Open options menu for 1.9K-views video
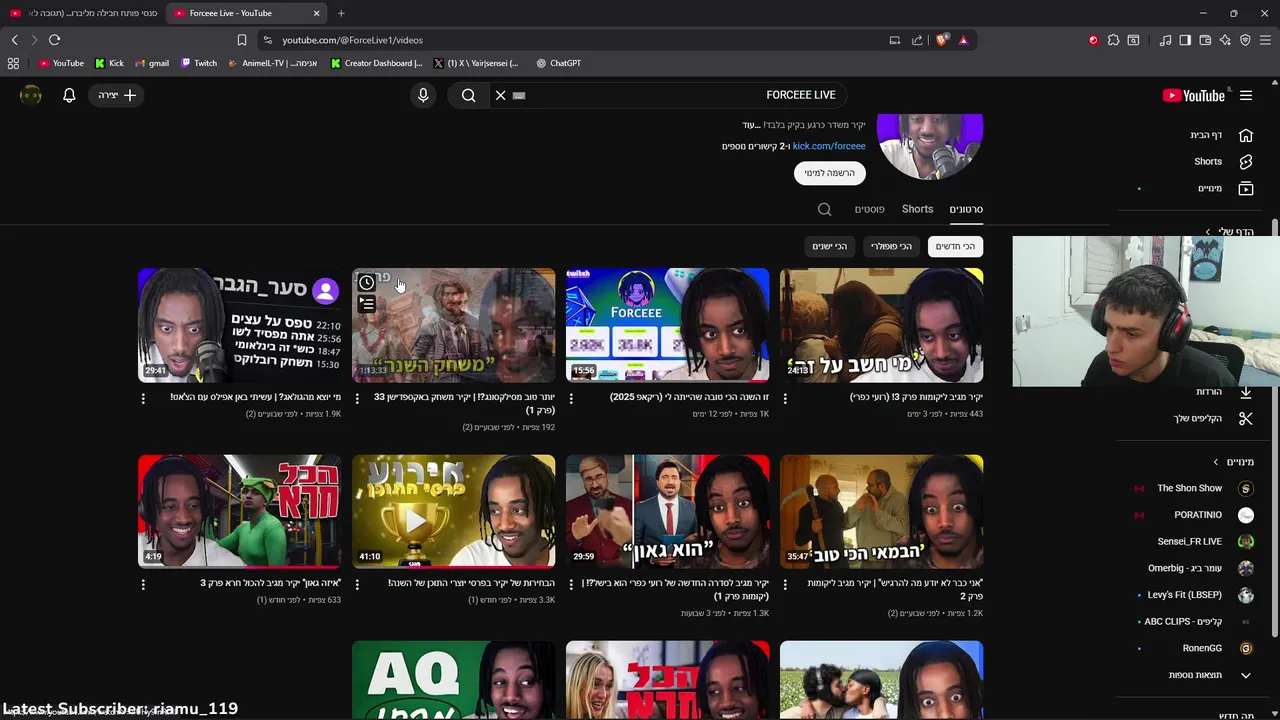Image resolution: width=1280 pixels, height=720 pixels. point(143,398)
